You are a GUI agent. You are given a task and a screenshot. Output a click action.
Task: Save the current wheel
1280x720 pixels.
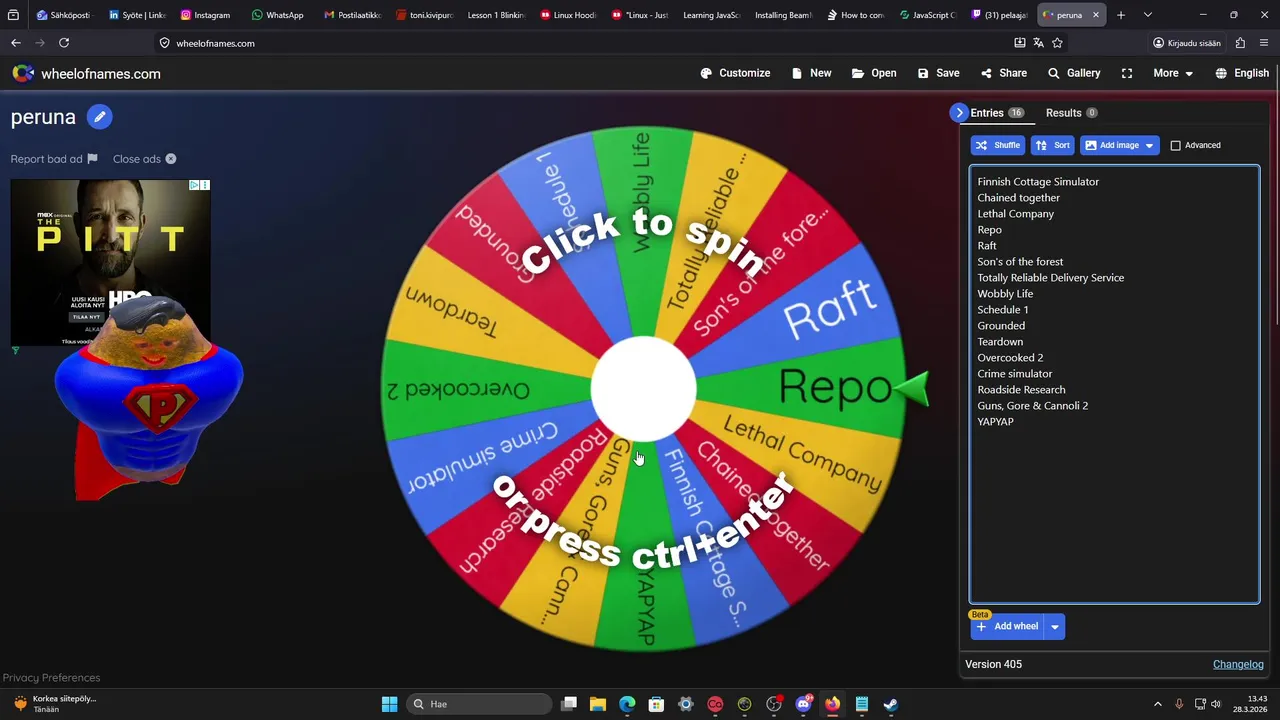tap(938, 73)
